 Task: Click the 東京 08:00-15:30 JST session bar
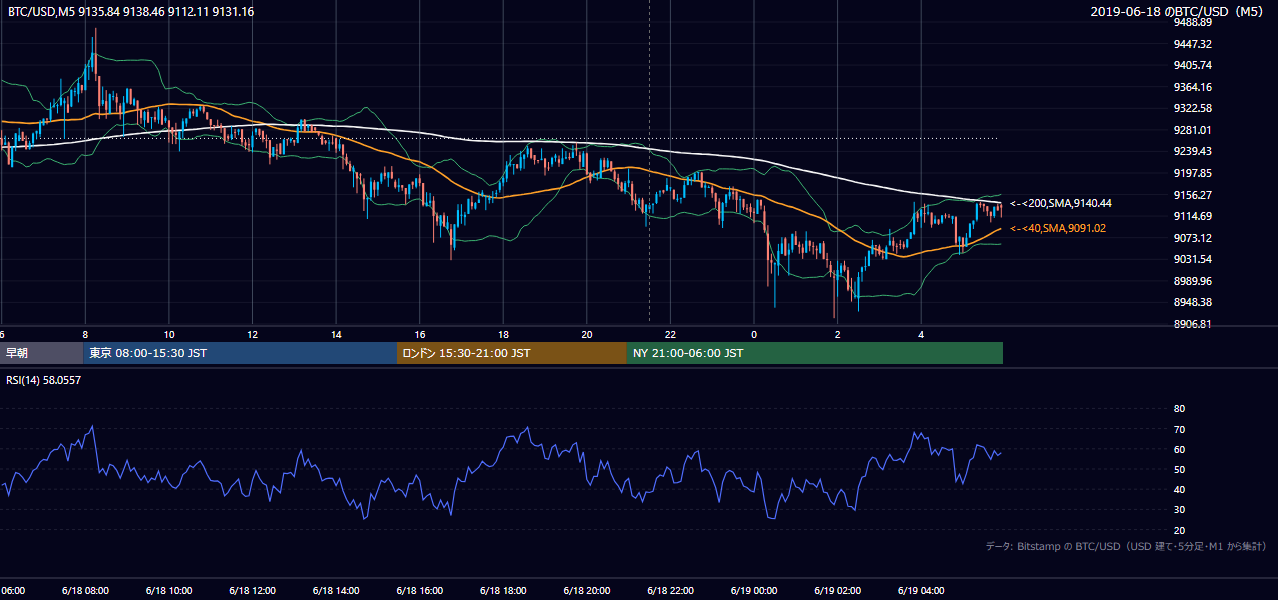click(x=240, y=353)
